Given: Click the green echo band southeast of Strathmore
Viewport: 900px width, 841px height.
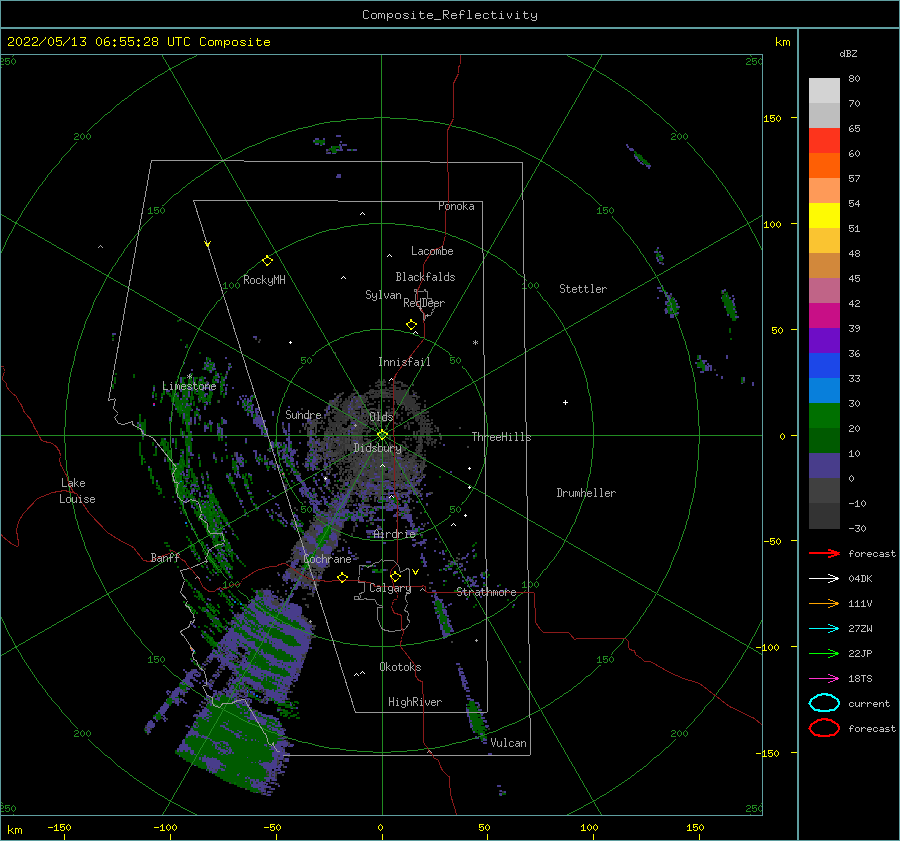Looking at the screenshot, I should pyautogui.click(x=442, y=615).
